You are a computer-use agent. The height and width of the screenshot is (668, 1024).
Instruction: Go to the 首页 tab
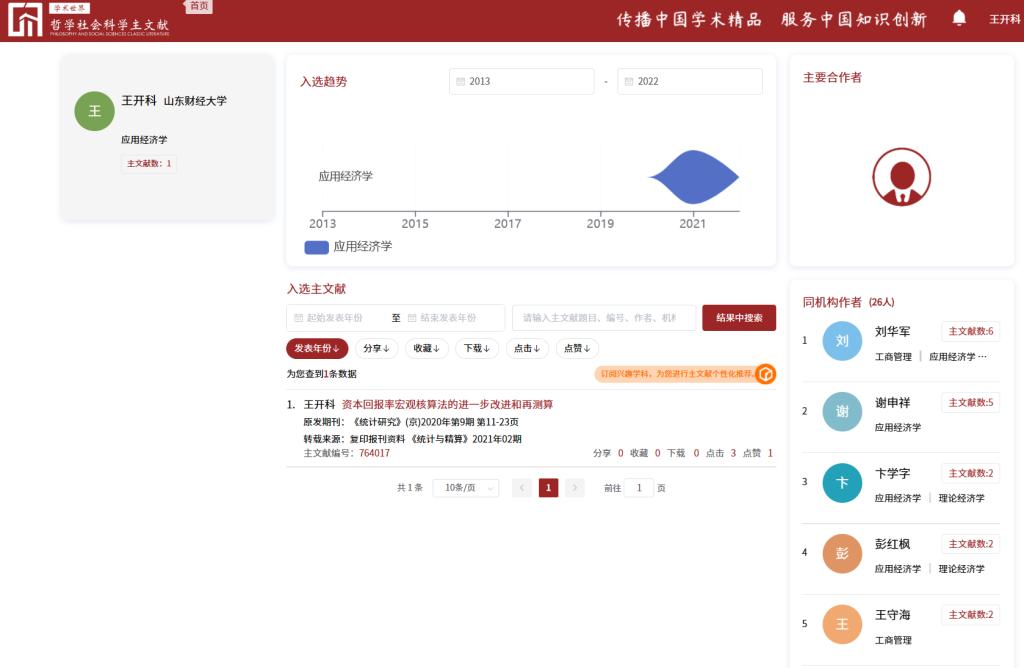pyautogui.click(x=200, y=6)
